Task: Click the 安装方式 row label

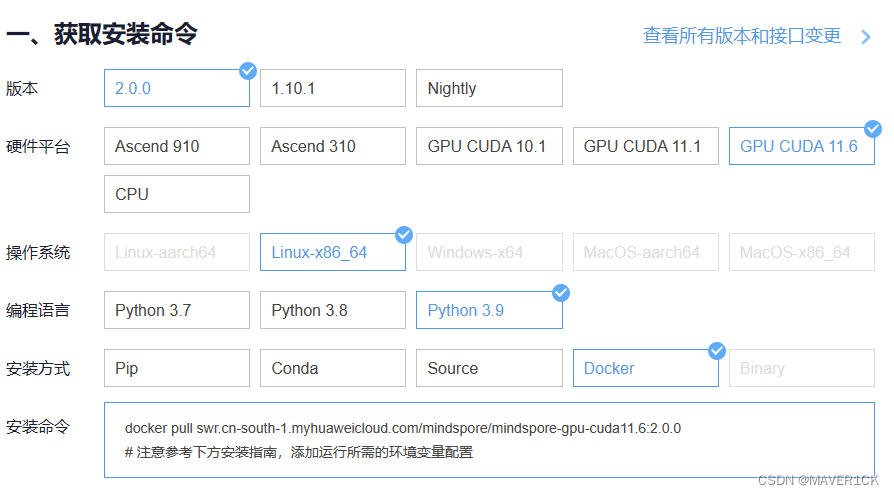Action: point(38,368)
